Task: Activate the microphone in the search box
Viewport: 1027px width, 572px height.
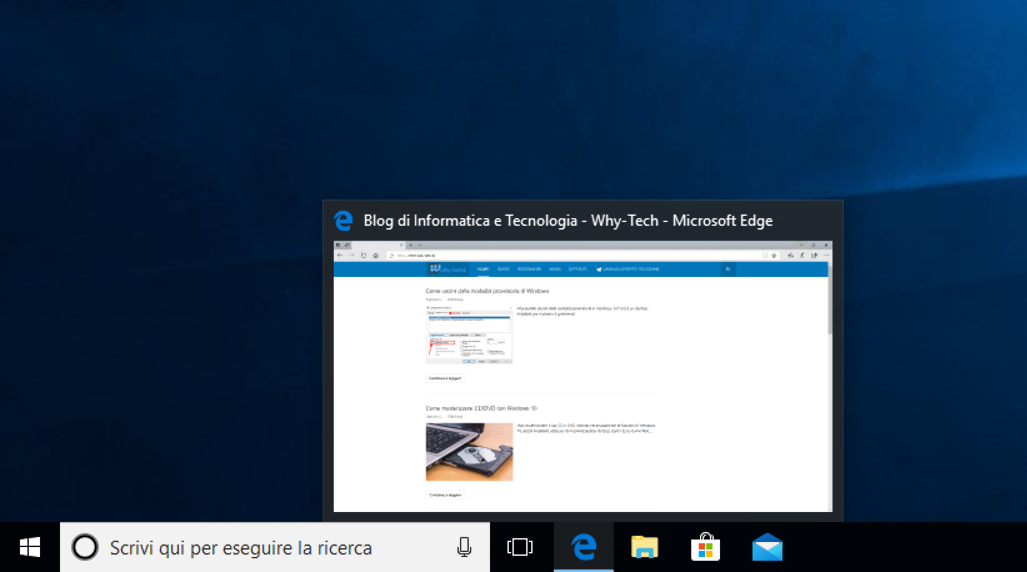Action: [x=464, y=547]
